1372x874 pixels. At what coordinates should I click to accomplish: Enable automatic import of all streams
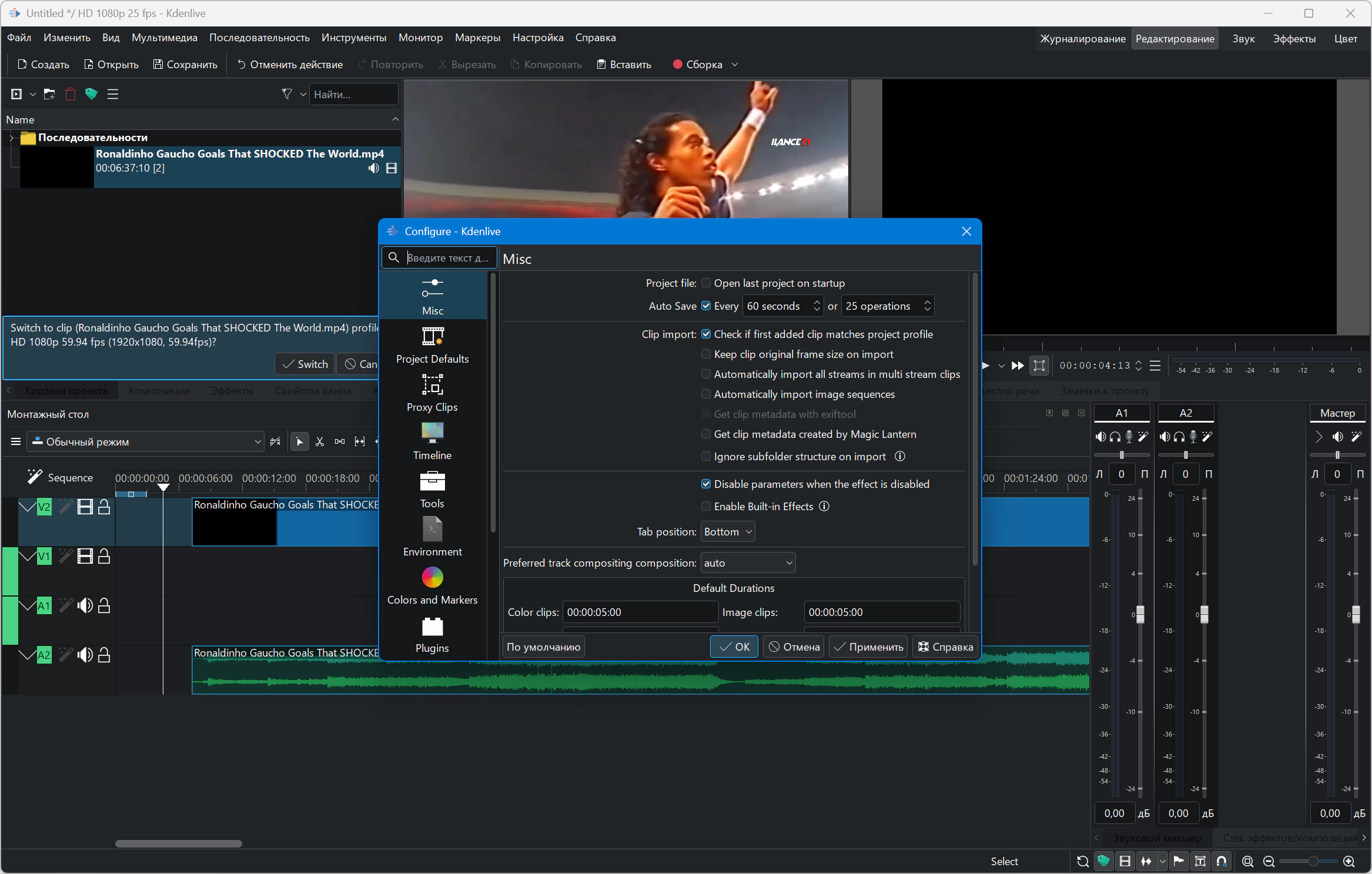(x=706, y=374)
